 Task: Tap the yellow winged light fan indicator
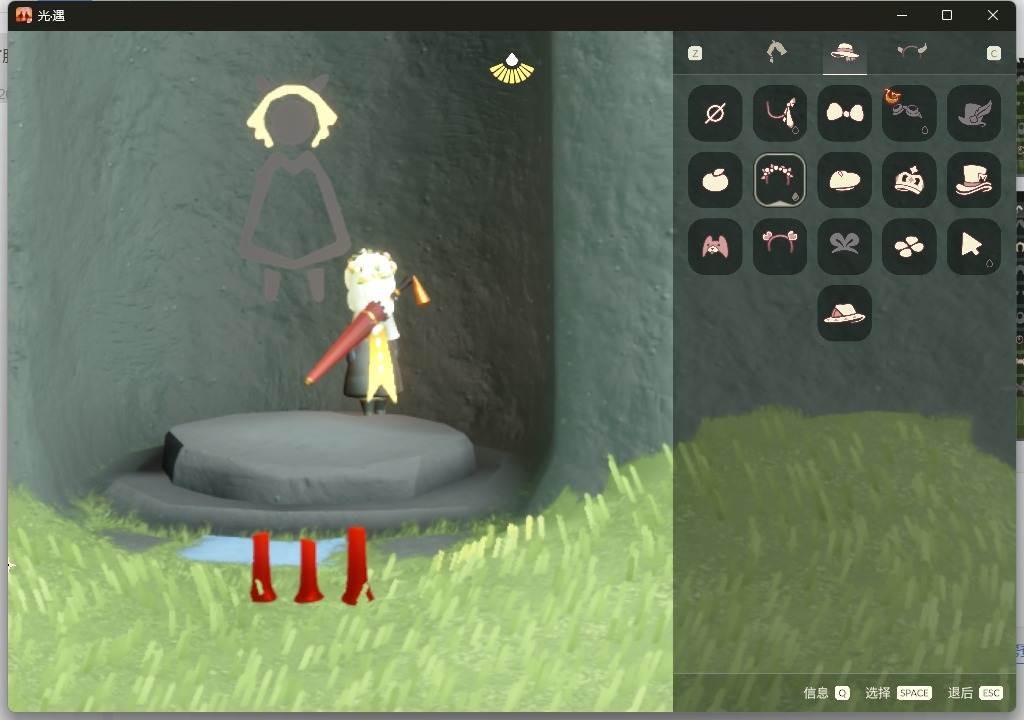tap(512, 69)
